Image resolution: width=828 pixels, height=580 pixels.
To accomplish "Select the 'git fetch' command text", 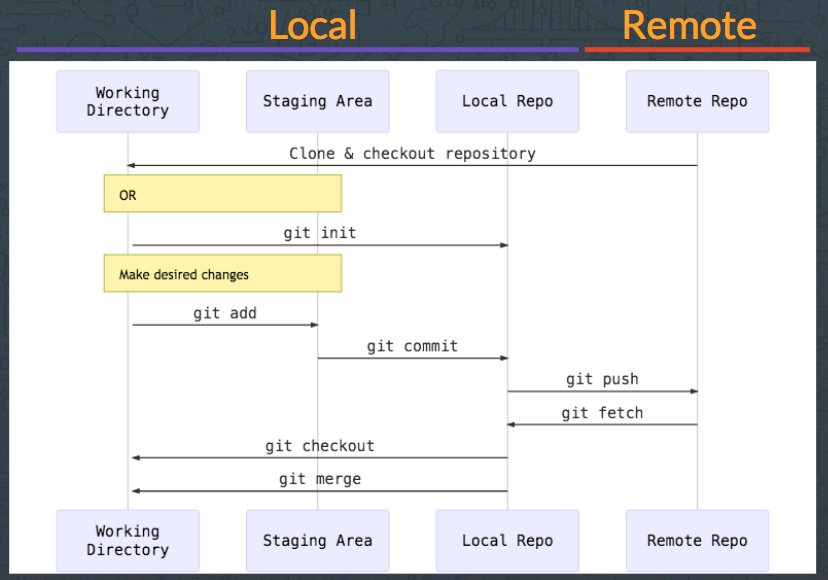I will (602, 412).
